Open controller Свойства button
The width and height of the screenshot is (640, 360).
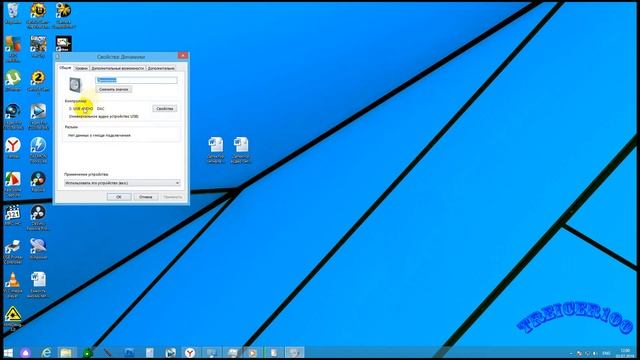coord(165,109)
